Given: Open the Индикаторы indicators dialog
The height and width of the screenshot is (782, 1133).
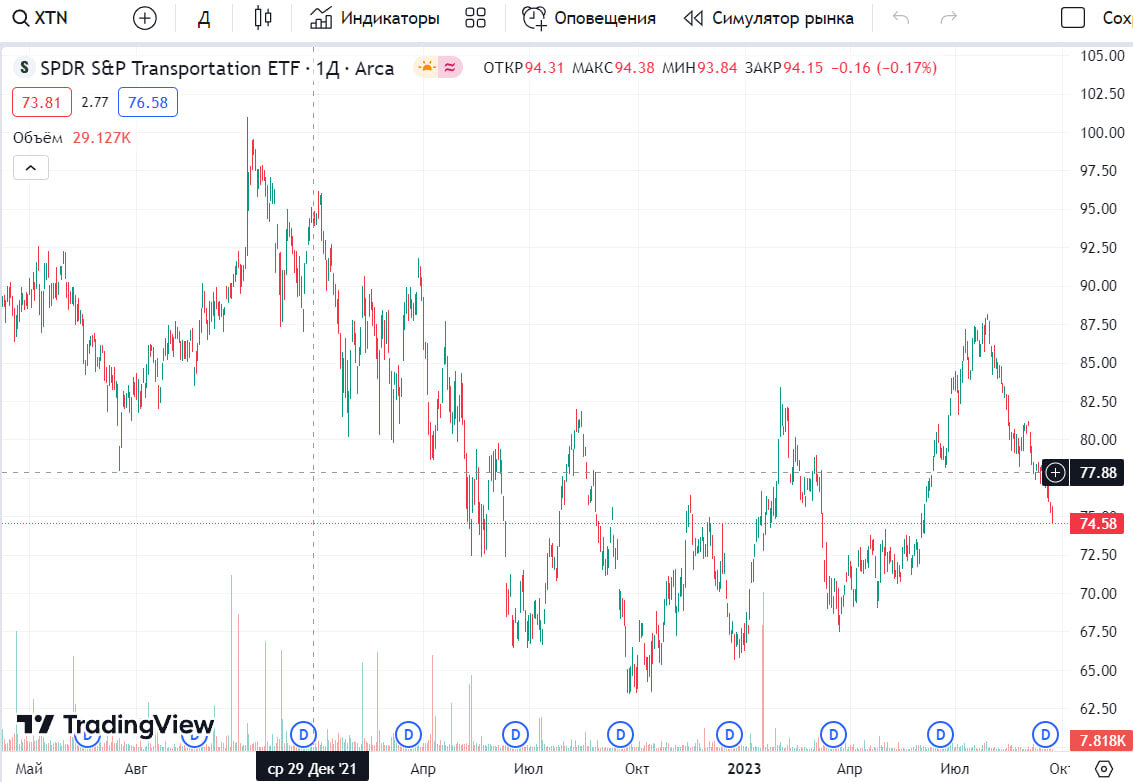Looking at the screenshot, I should tap(374, 18).
